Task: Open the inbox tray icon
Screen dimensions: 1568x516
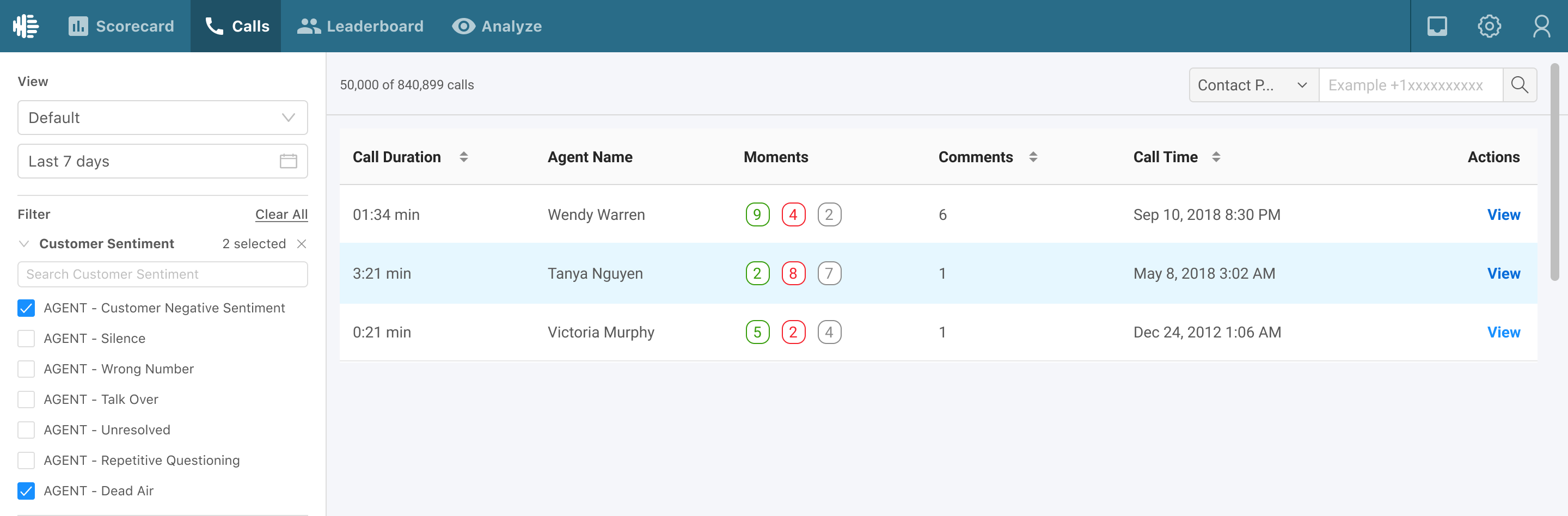Action: (1437, 26)
